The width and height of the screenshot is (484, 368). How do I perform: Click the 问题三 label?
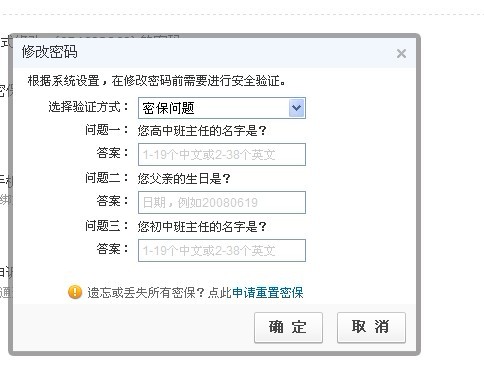[107, 226]
